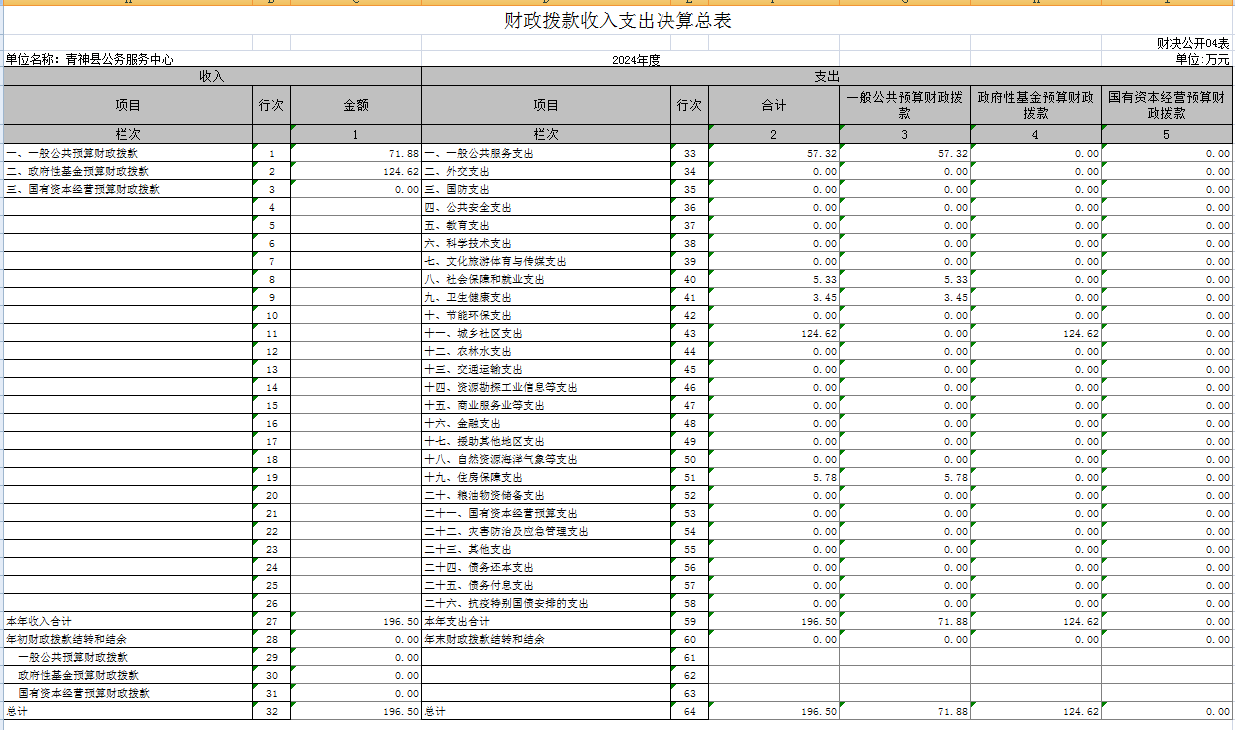The height and width of the screenshot is (730, 1235).
Task: Select the 财决公开04表 label cell
Action: point(1192,43)
